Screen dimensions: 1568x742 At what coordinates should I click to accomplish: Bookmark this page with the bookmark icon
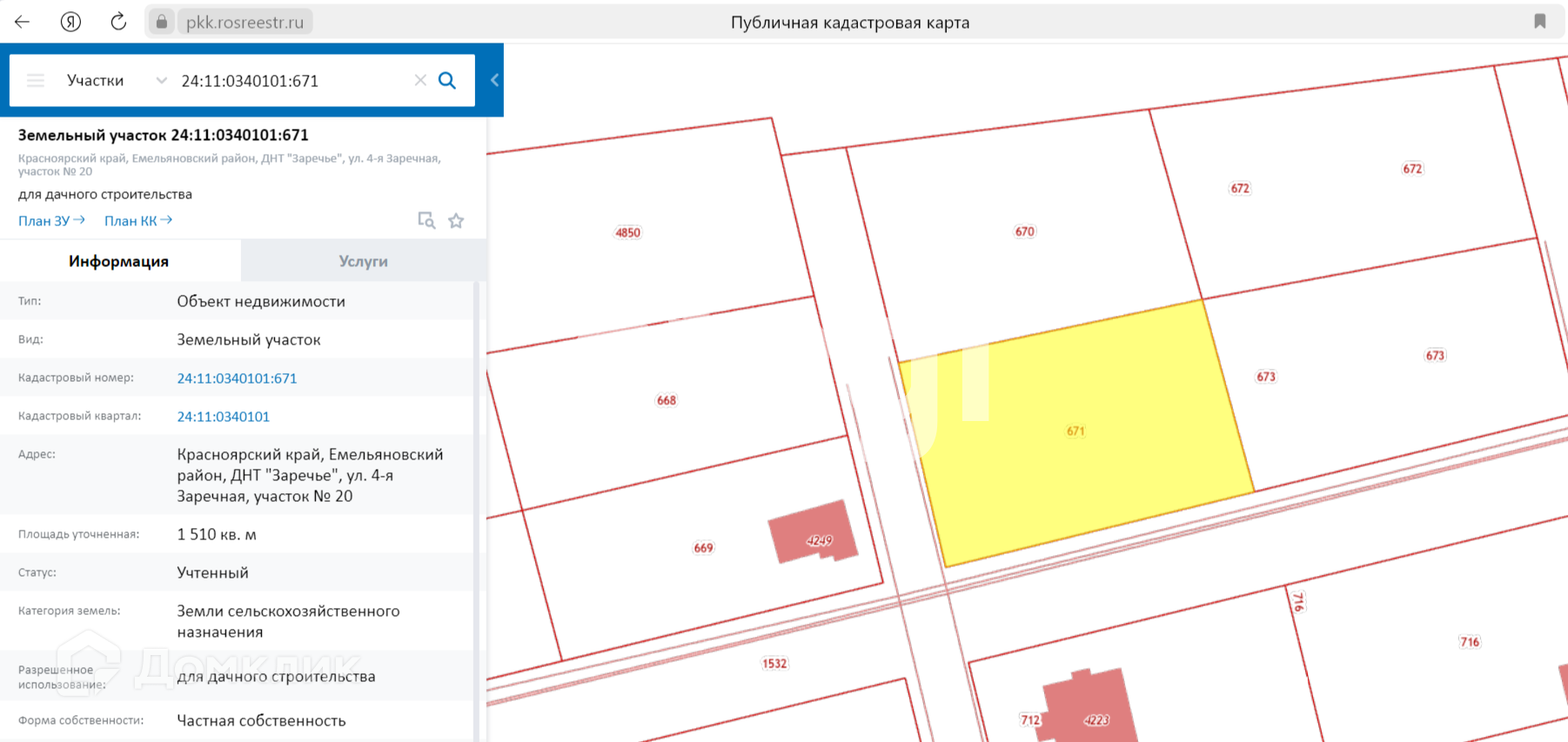pos(1539,22)
